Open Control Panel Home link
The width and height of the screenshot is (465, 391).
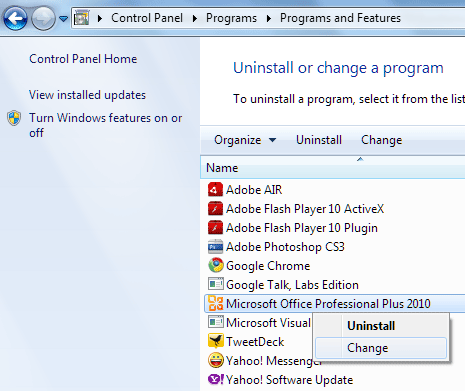[83, 59]
